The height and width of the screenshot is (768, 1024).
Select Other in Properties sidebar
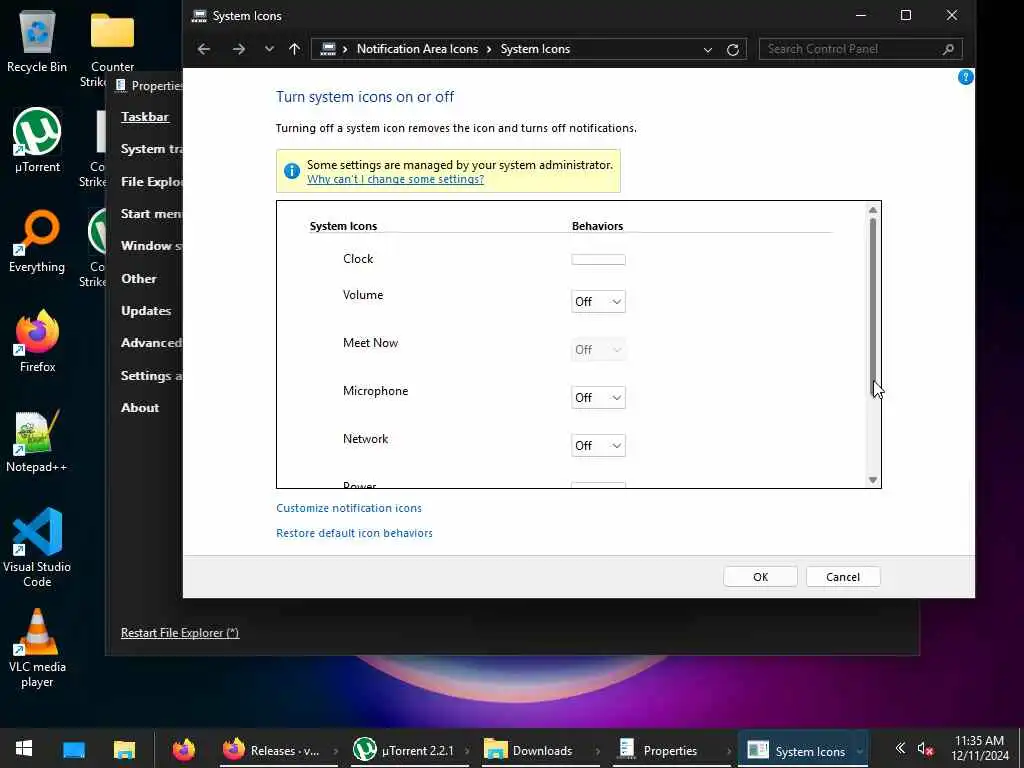138,279
